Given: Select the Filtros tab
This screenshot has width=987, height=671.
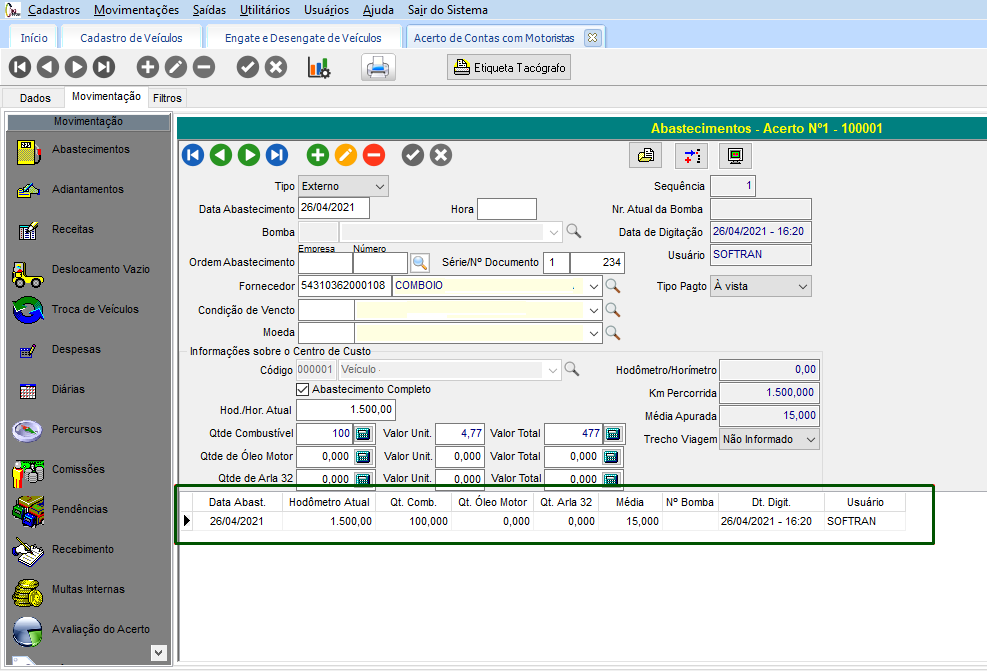Looking at the screenshot, I should pos(167,98).
